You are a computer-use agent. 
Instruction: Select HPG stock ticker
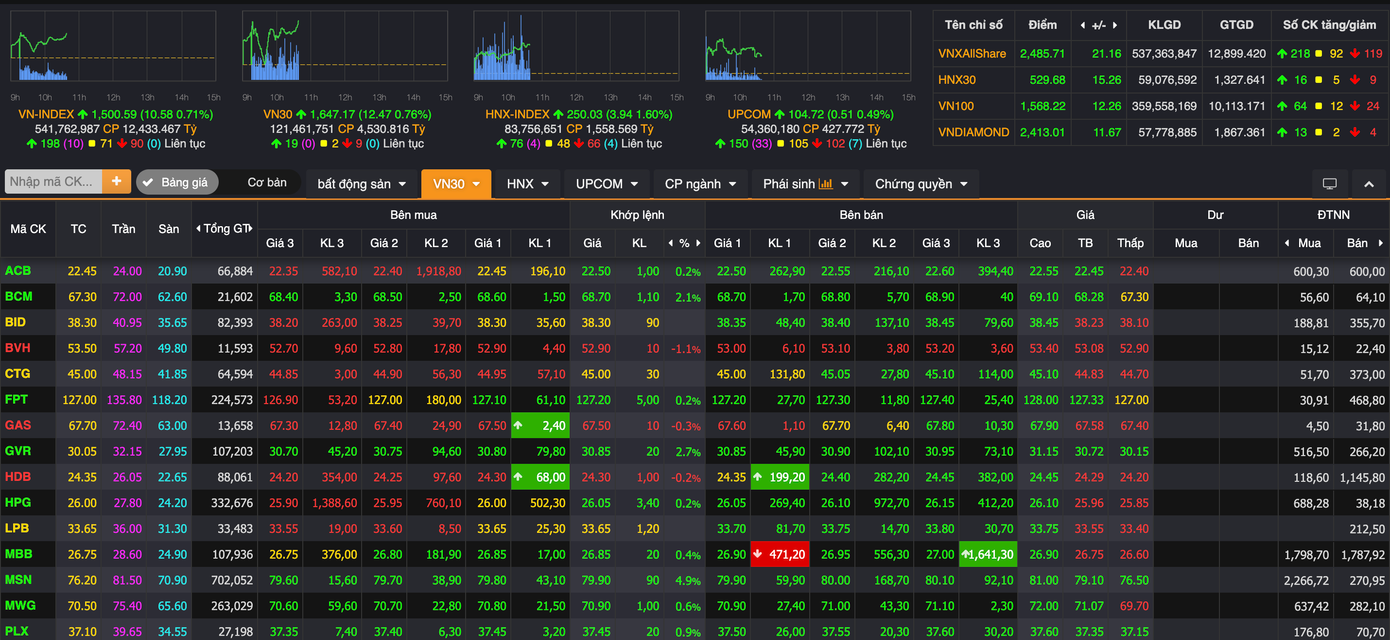pos(18,502)
